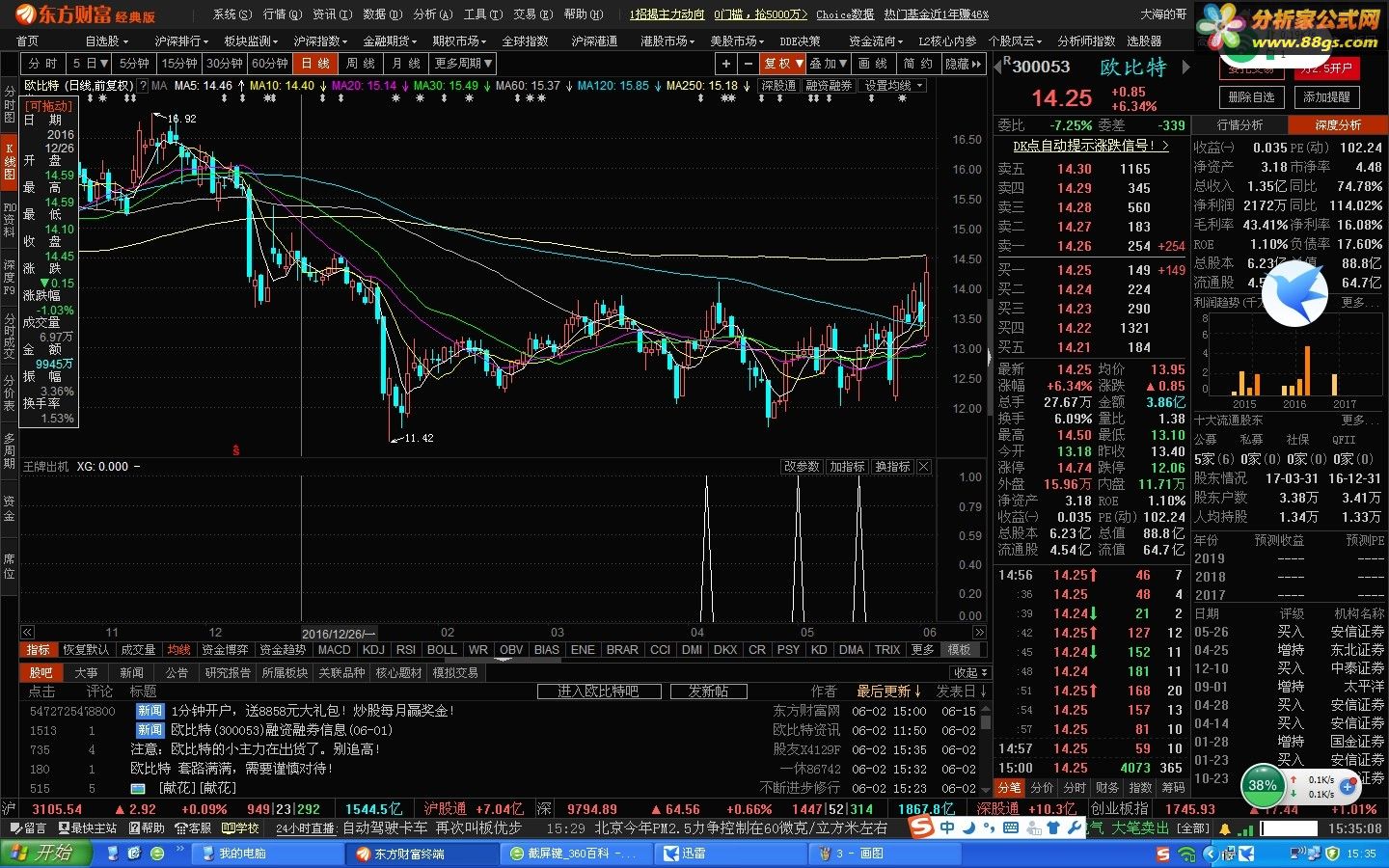Open 系统(S) menu
This screenshot has height=868, width=1389.
231,14
